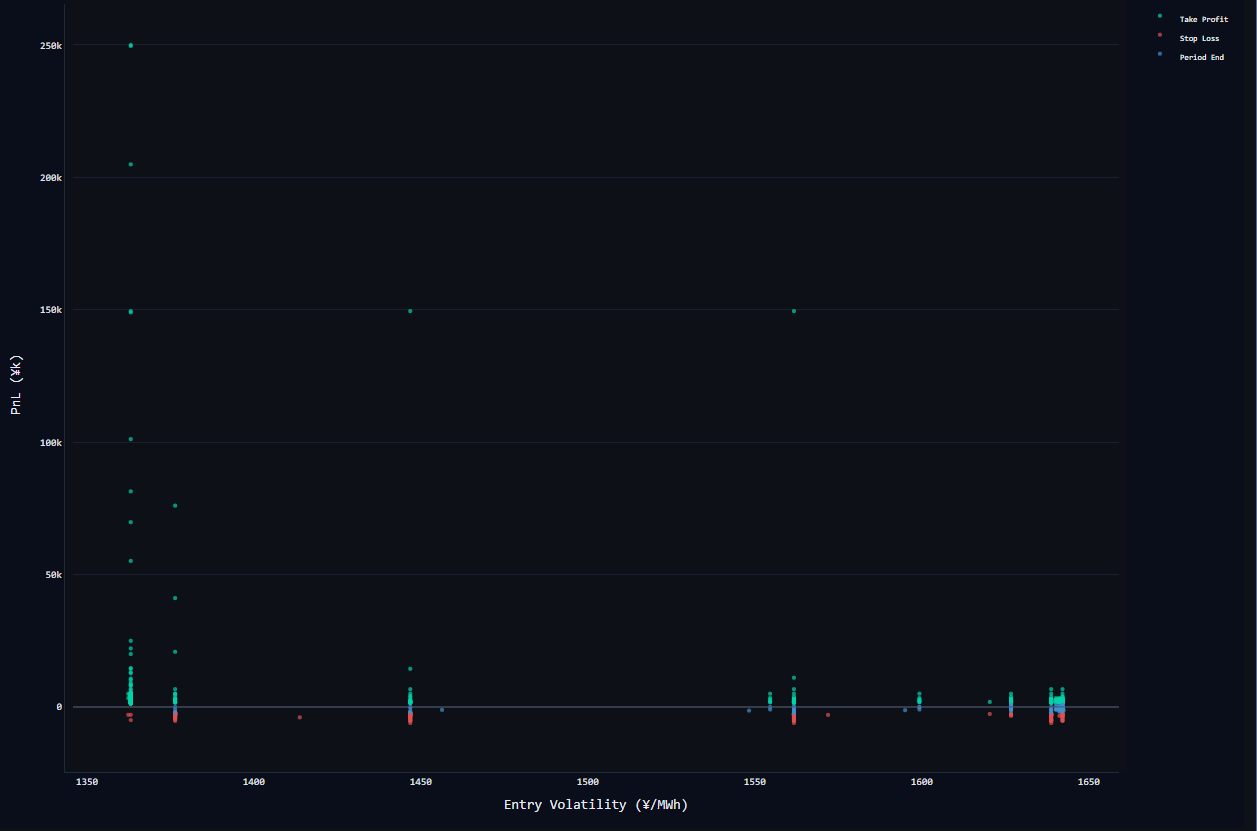Click the blue point near volatility 1548
1257x831 pixels.
(749, 711)
